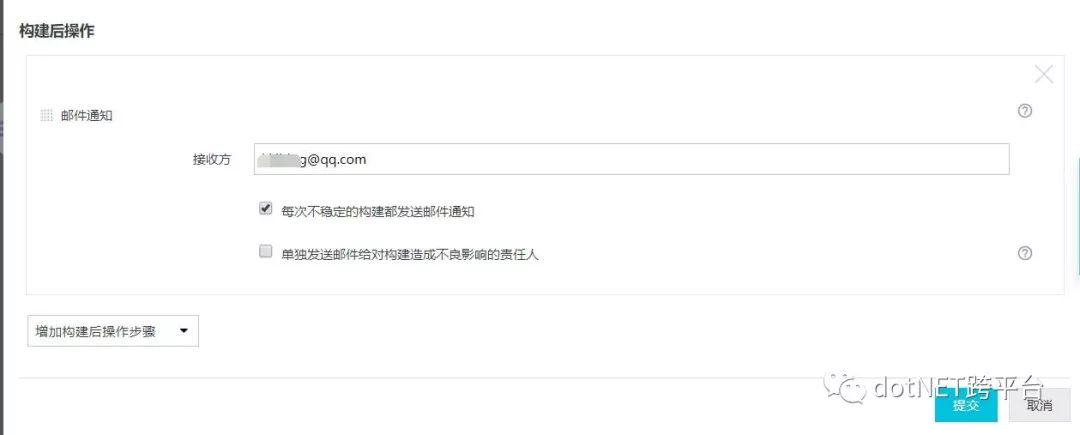
Task: Remove the 邮件通知 post-build step with the X icon
Action: point(1043,74)
